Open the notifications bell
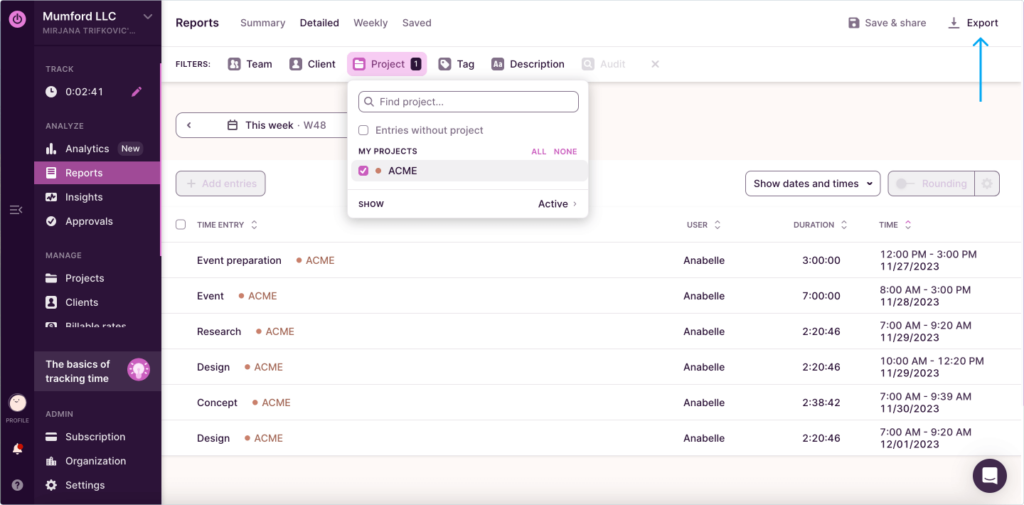 (x=17, y=449)
